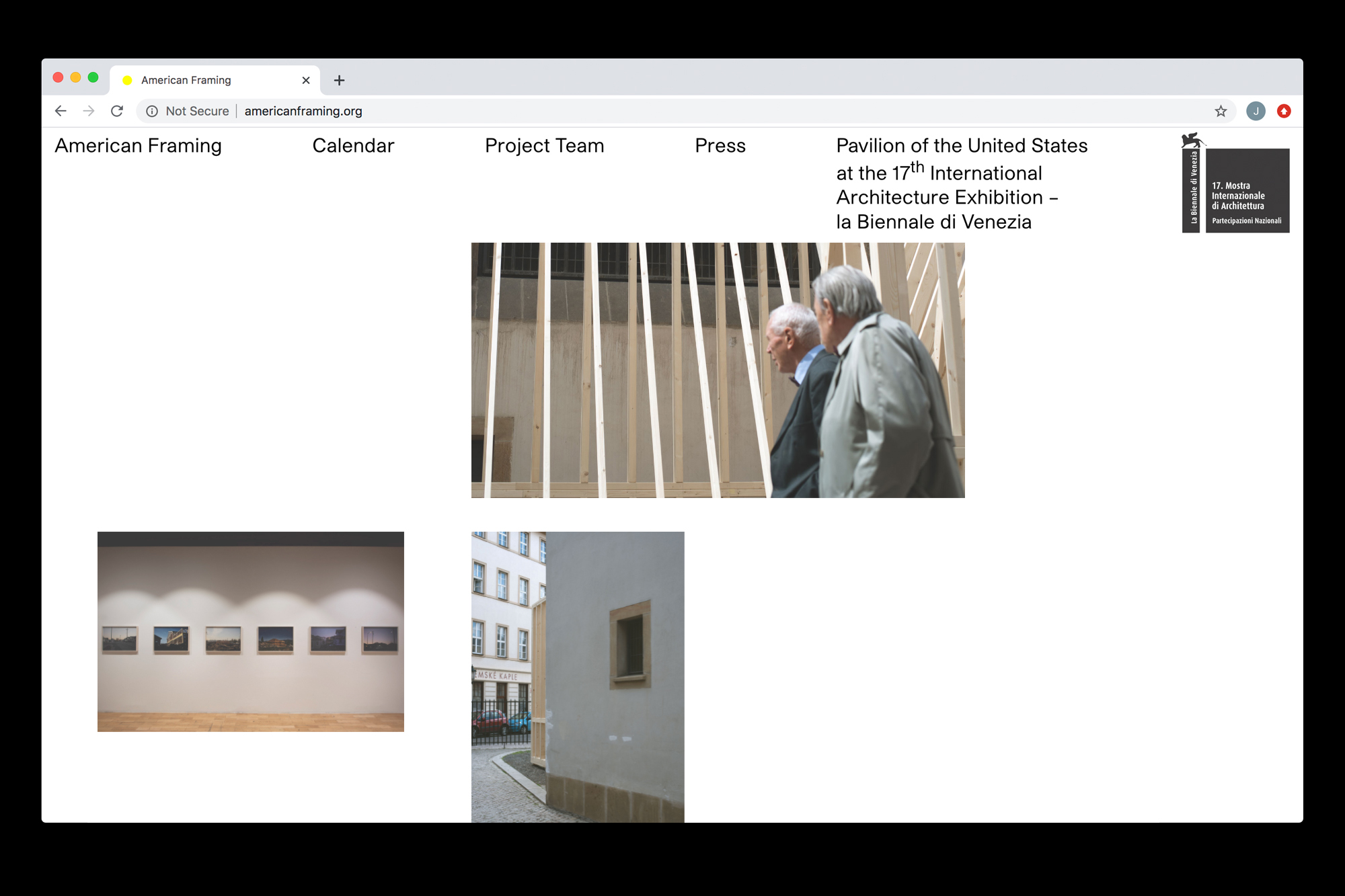Open the photo of two elderly men
Image resolution: width=1345 pixels, height=896 pixels.
click(x=718, y=370)
